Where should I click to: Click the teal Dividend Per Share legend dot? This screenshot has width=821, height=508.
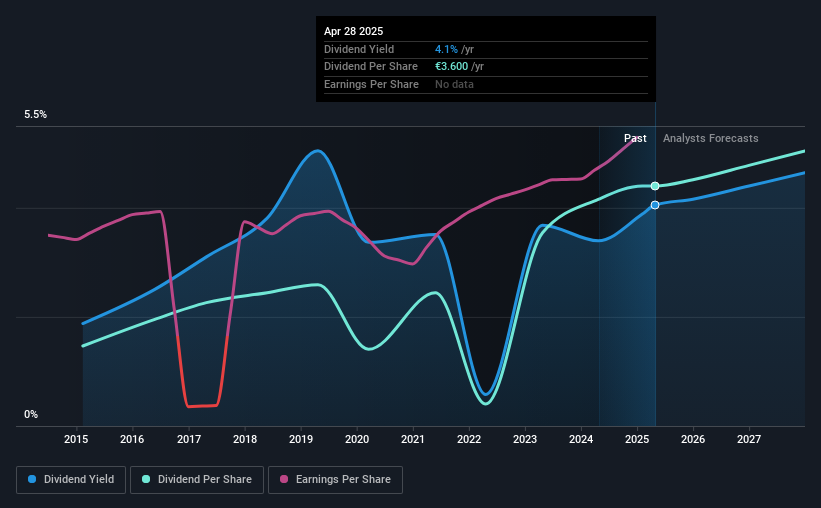[x=146, y=479]
